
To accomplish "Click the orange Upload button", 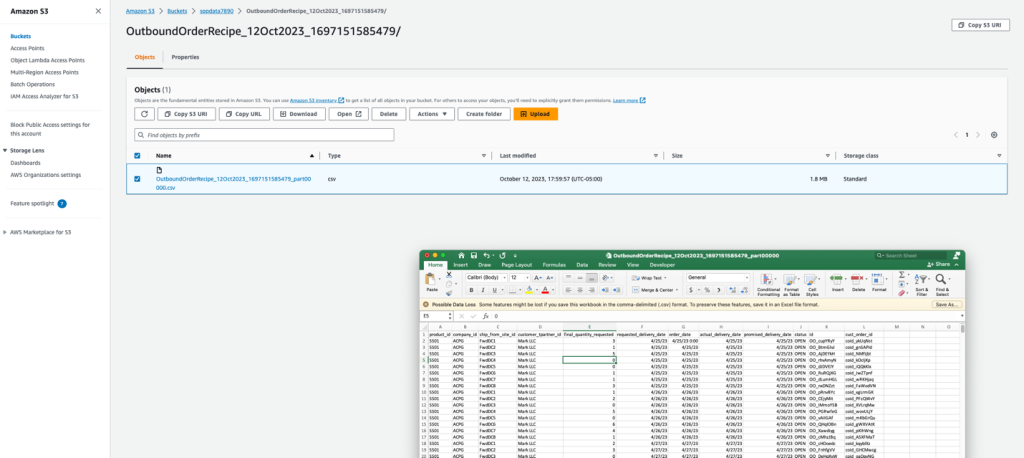I will point(535,114).
